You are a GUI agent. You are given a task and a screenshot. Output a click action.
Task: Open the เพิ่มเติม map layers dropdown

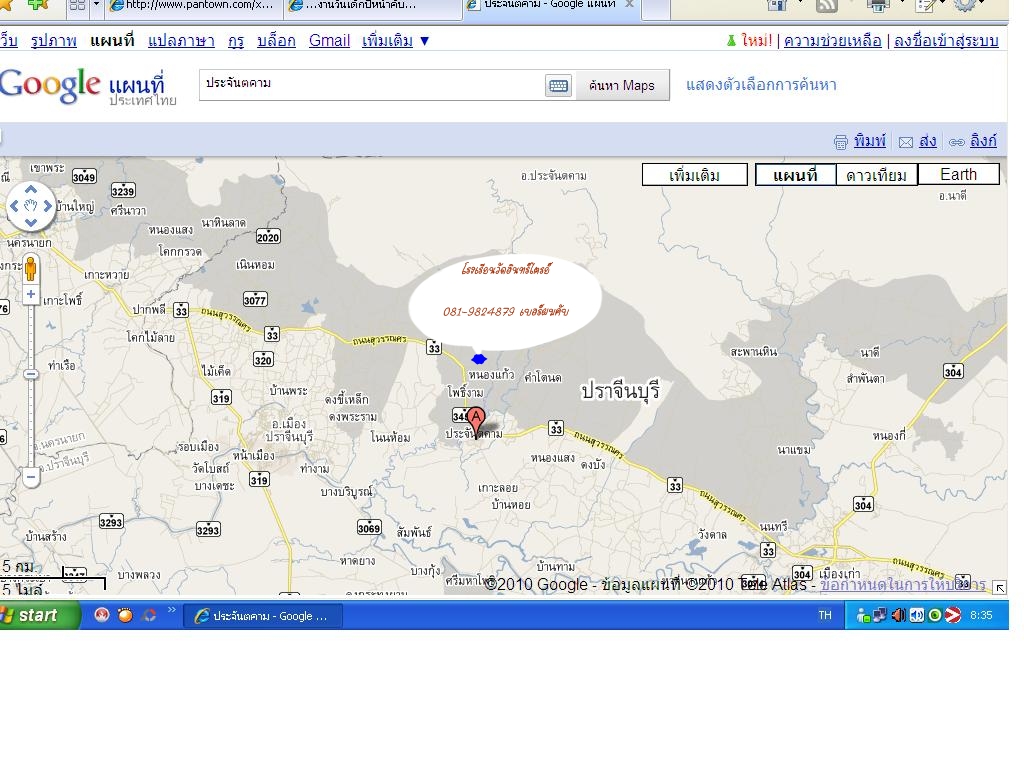(x=694, y=175)
